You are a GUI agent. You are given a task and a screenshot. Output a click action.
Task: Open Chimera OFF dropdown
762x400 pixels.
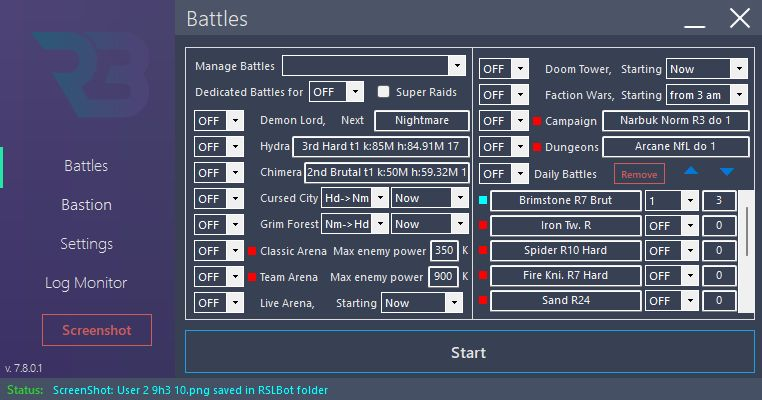pos(219,173)
